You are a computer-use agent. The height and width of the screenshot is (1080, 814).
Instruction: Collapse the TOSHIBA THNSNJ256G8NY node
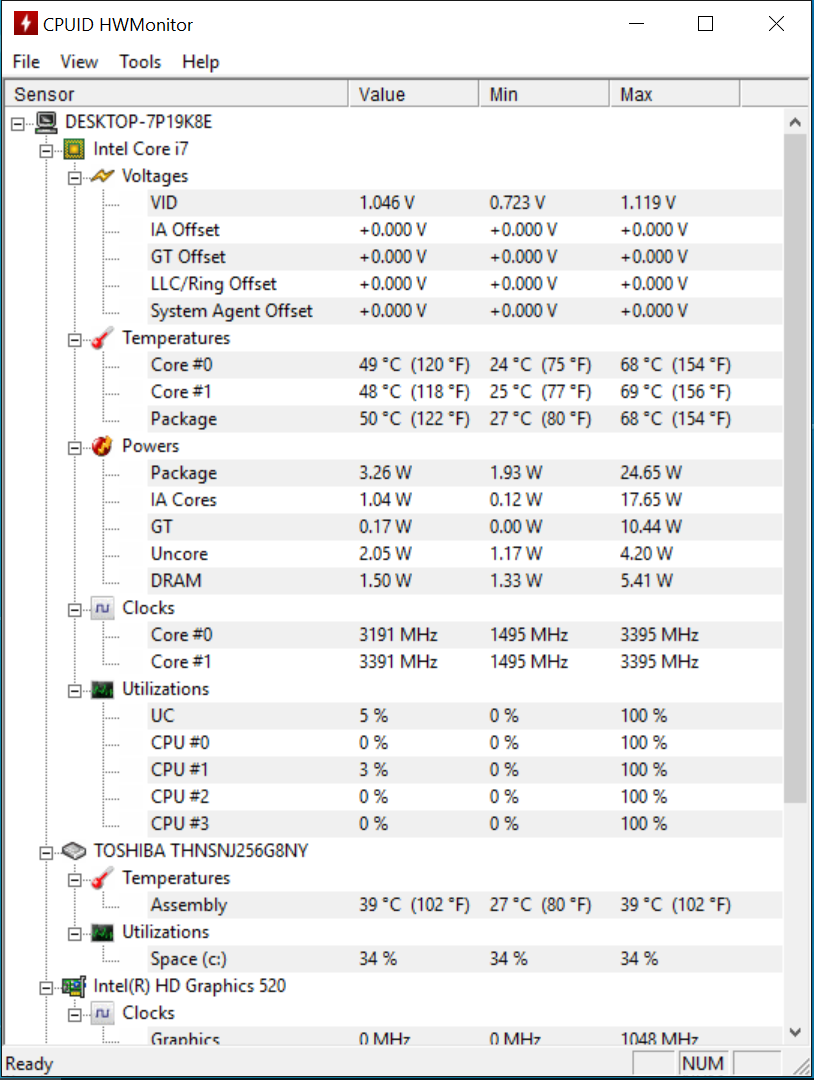pyautogui.click(x=46, y=853)
